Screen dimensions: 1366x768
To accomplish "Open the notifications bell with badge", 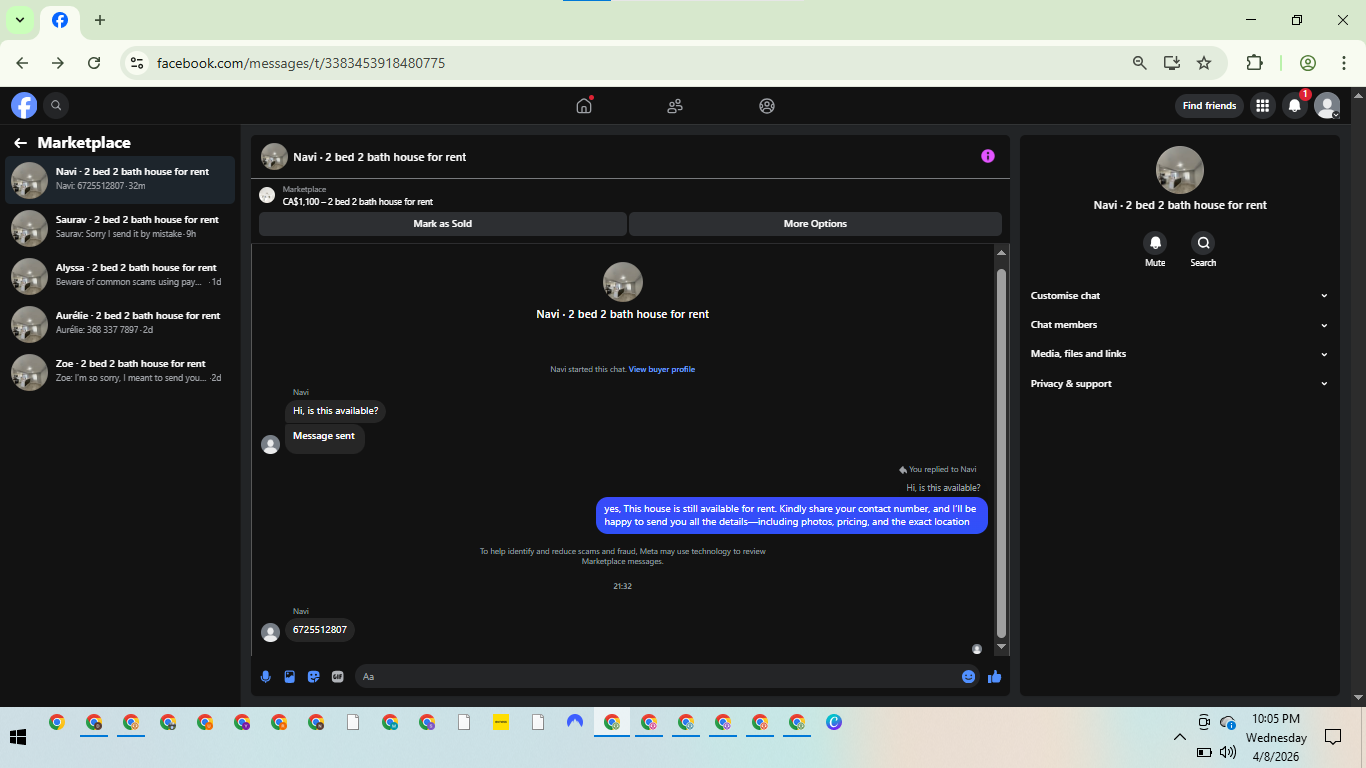I will (x=1295, y=105).
